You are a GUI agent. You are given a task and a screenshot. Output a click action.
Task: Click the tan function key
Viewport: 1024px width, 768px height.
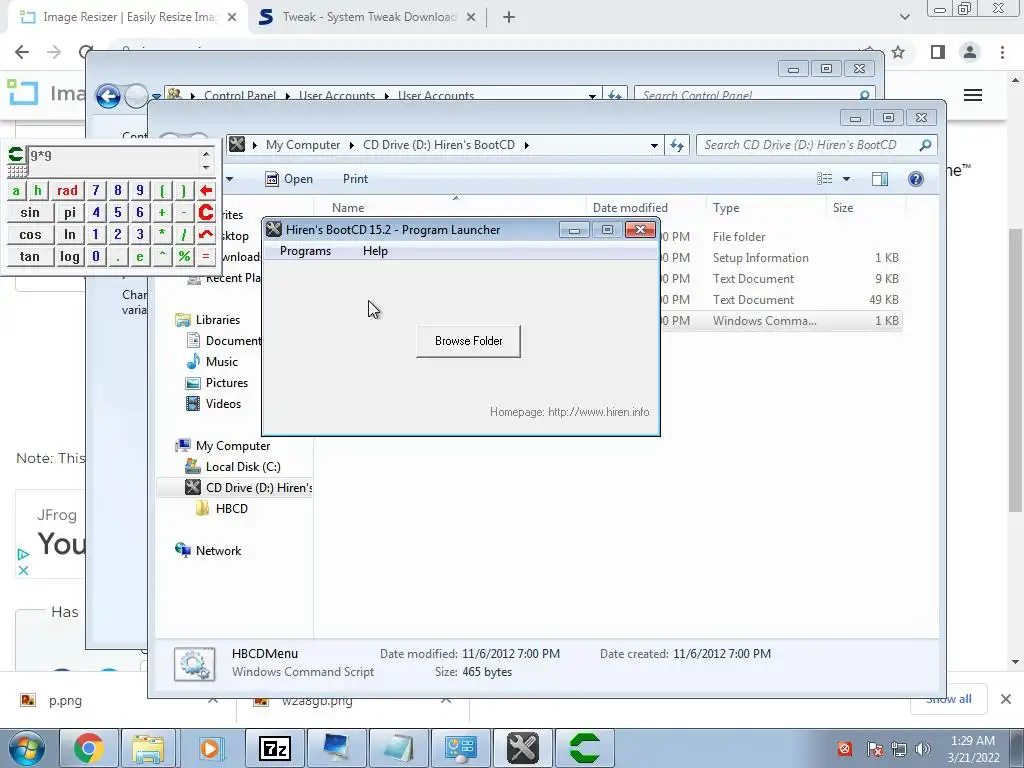coord(30,257)
